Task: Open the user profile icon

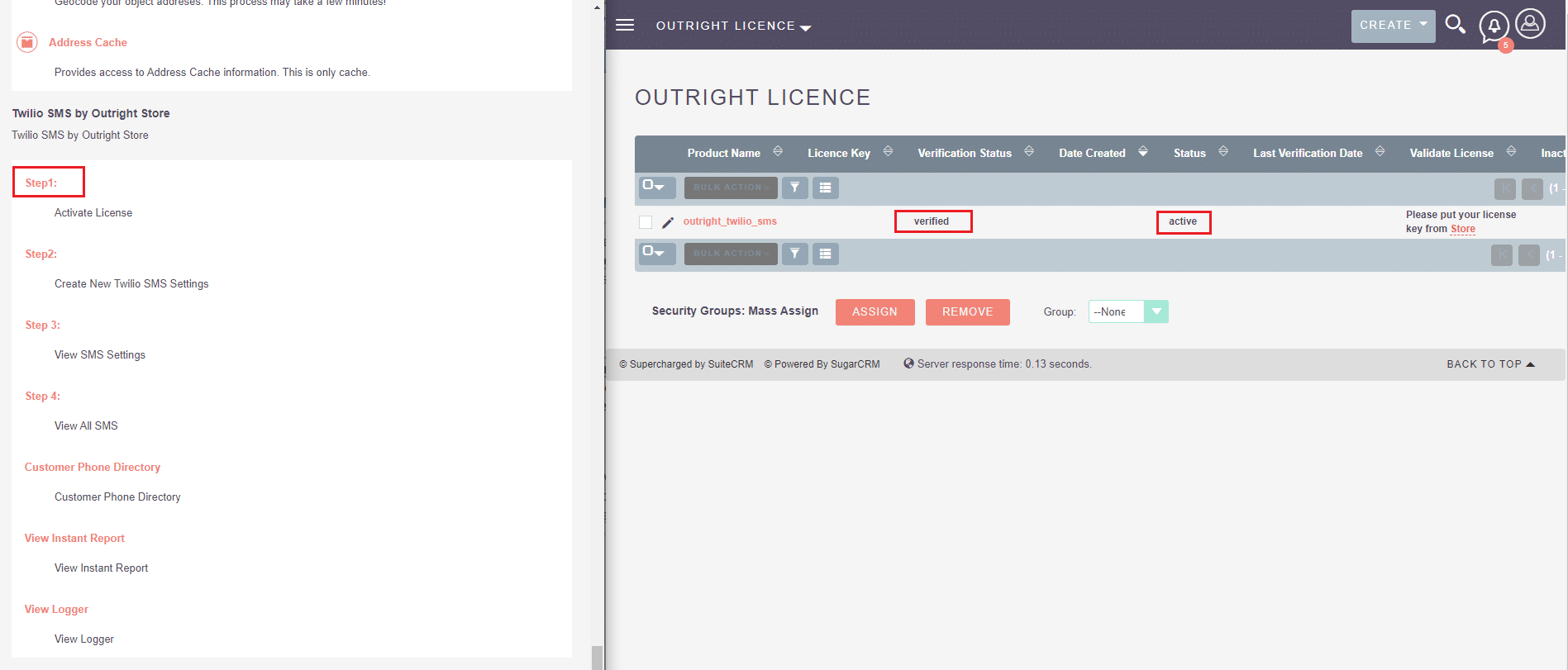Action: [1531, 23]
